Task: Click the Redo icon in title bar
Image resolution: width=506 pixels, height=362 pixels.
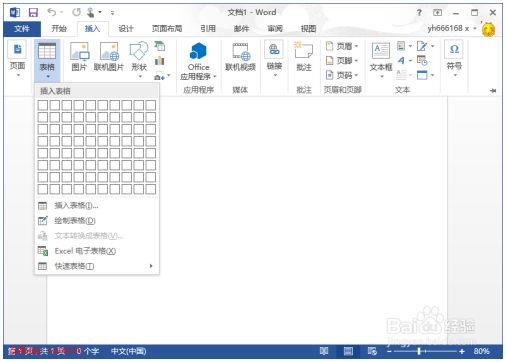Action: point(76,12)
